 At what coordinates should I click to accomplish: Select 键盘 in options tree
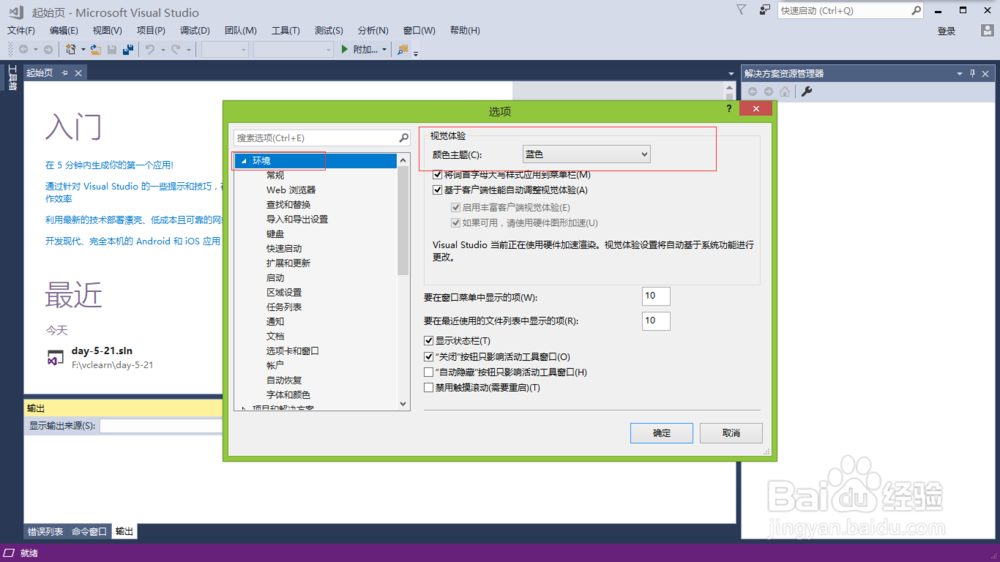[x=275, y=233]
